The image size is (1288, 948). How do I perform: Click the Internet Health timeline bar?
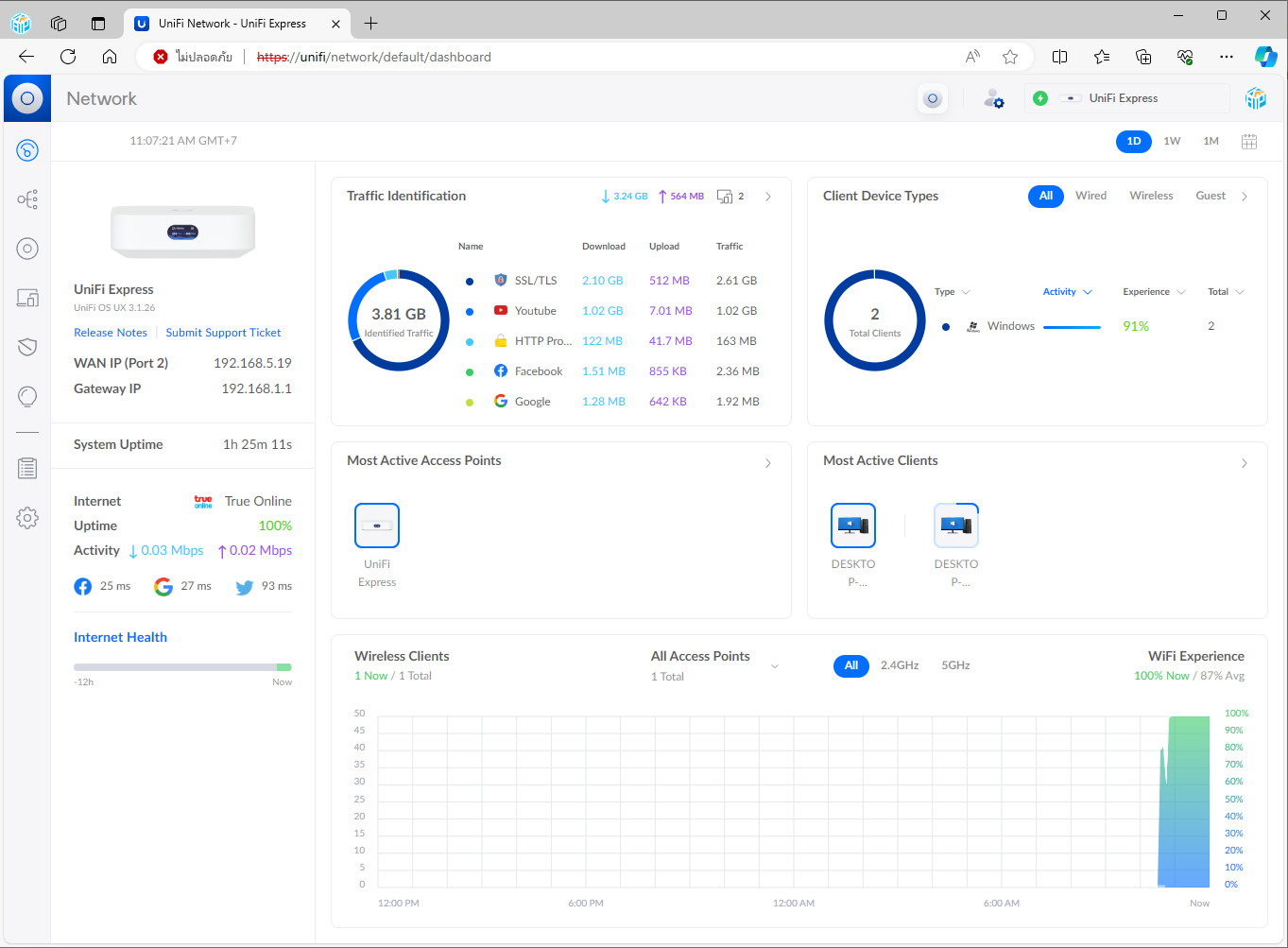point(182,667)
